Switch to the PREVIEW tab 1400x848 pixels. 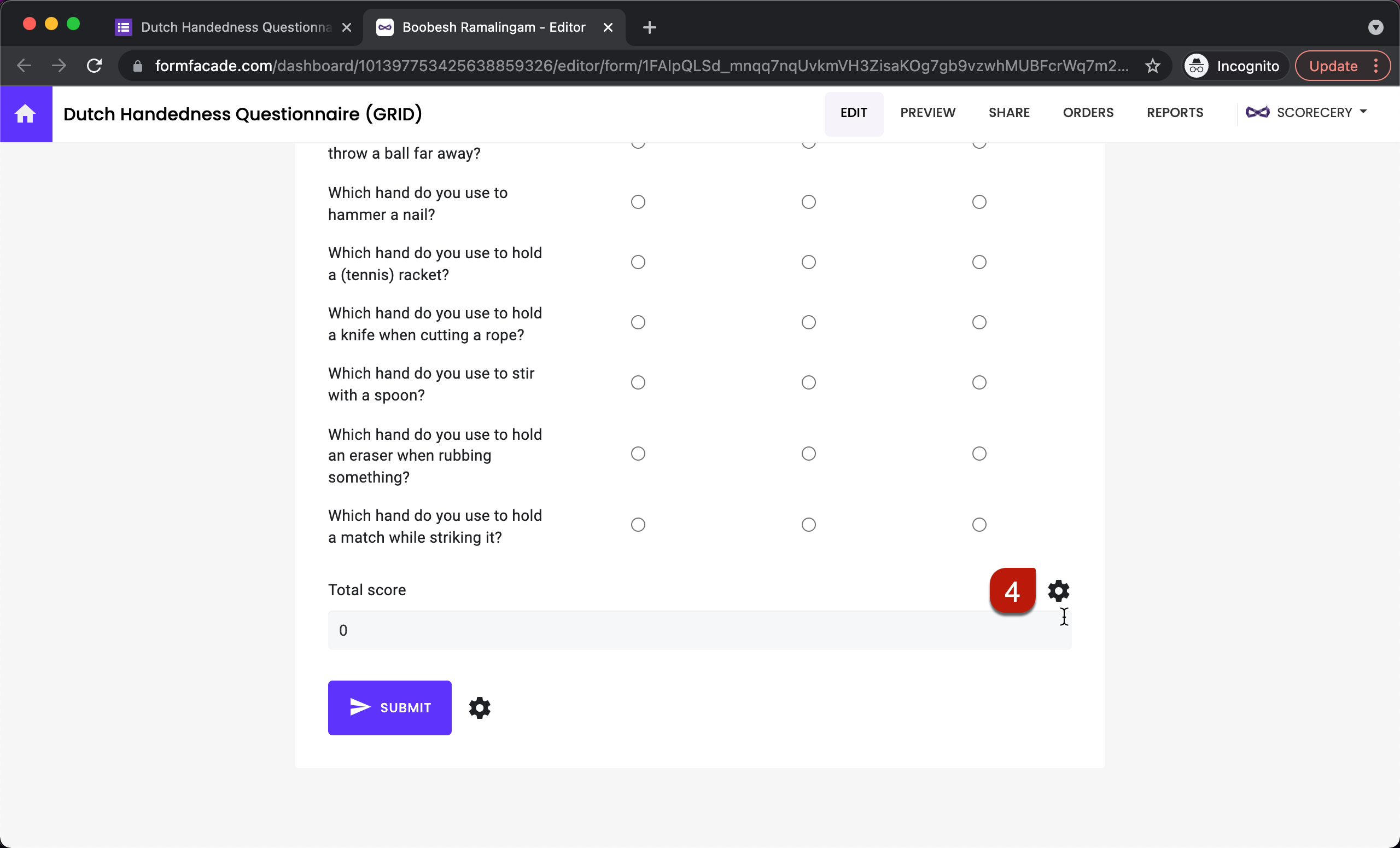pyautogui.click(x=927, y=113)
